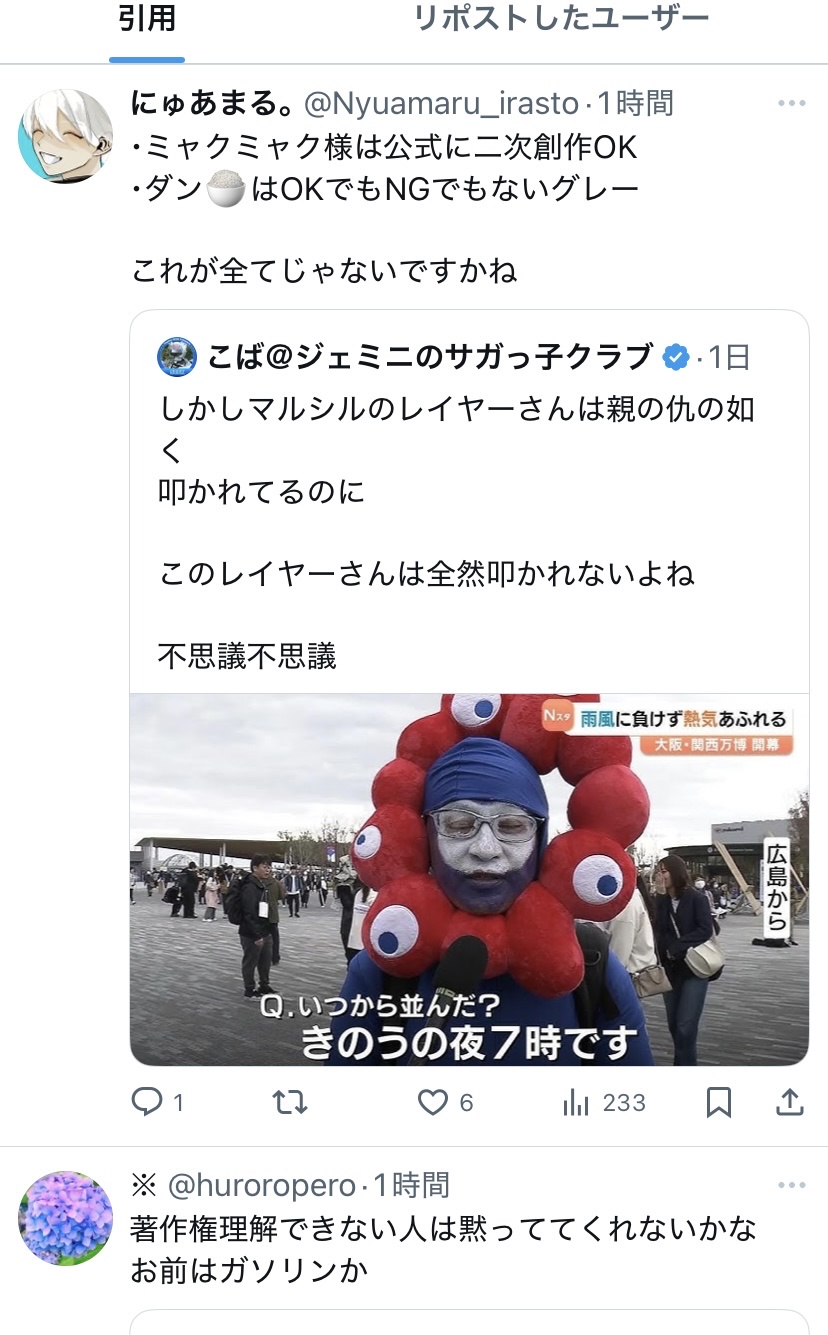Open view analytics showing 233

click(605, 1102)
